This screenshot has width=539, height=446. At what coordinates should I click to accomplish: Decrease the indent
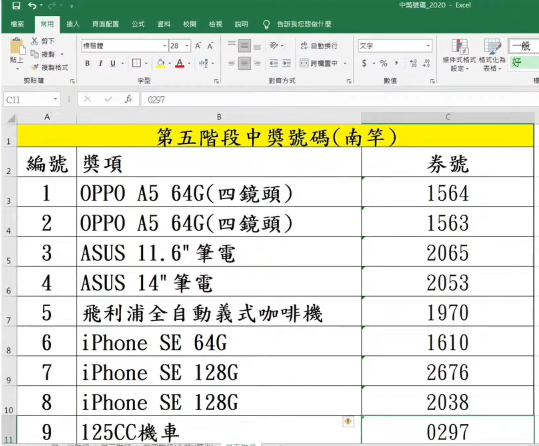click(274, 63)
